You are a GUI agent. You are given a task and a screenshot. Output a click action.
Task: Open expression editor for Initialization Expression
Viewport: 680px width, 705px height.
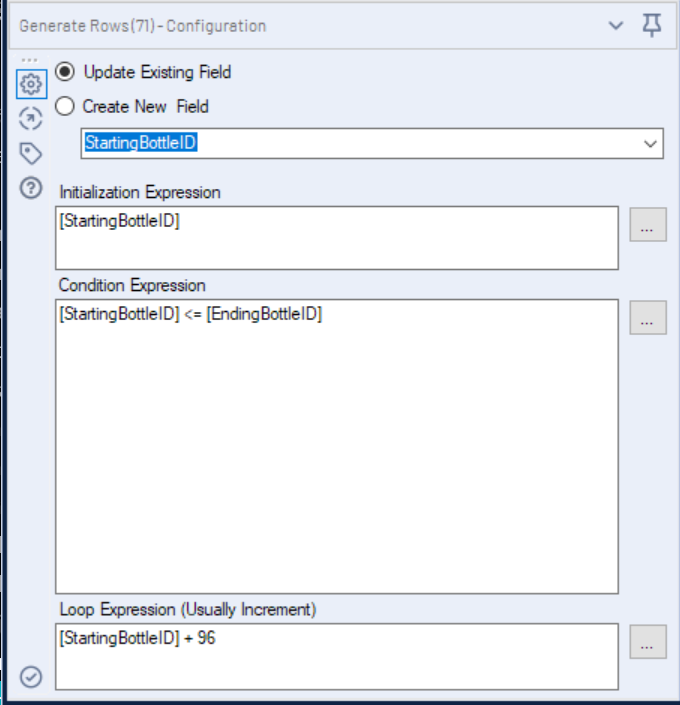[x=648, y=225]
